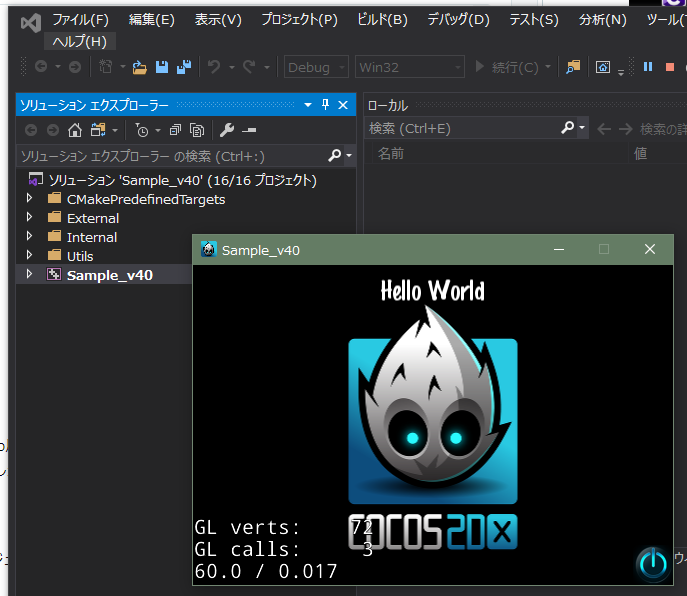Open the 編集(E) menu

[x=152, y=20]
